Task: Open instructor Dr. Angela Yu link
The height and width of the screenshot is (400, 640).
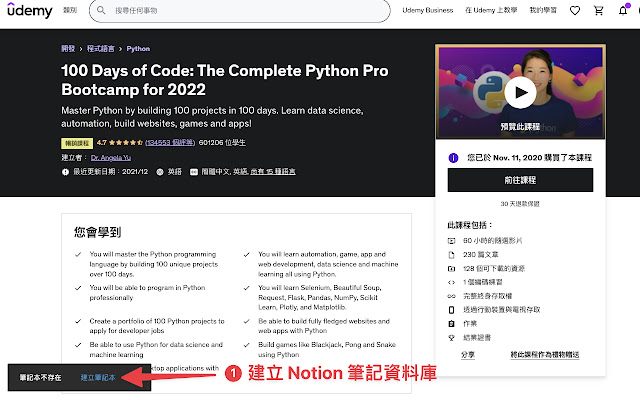Action: (x=111, y=158)
